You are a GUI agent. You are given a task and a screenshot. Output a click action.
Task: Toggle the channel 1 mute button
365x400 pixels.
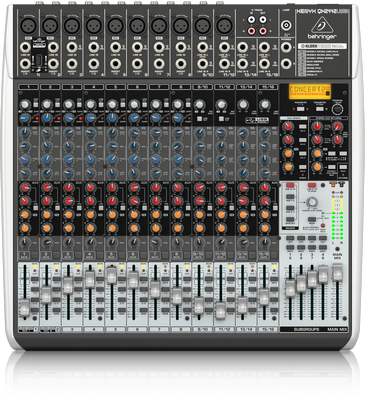pos(25,256)
